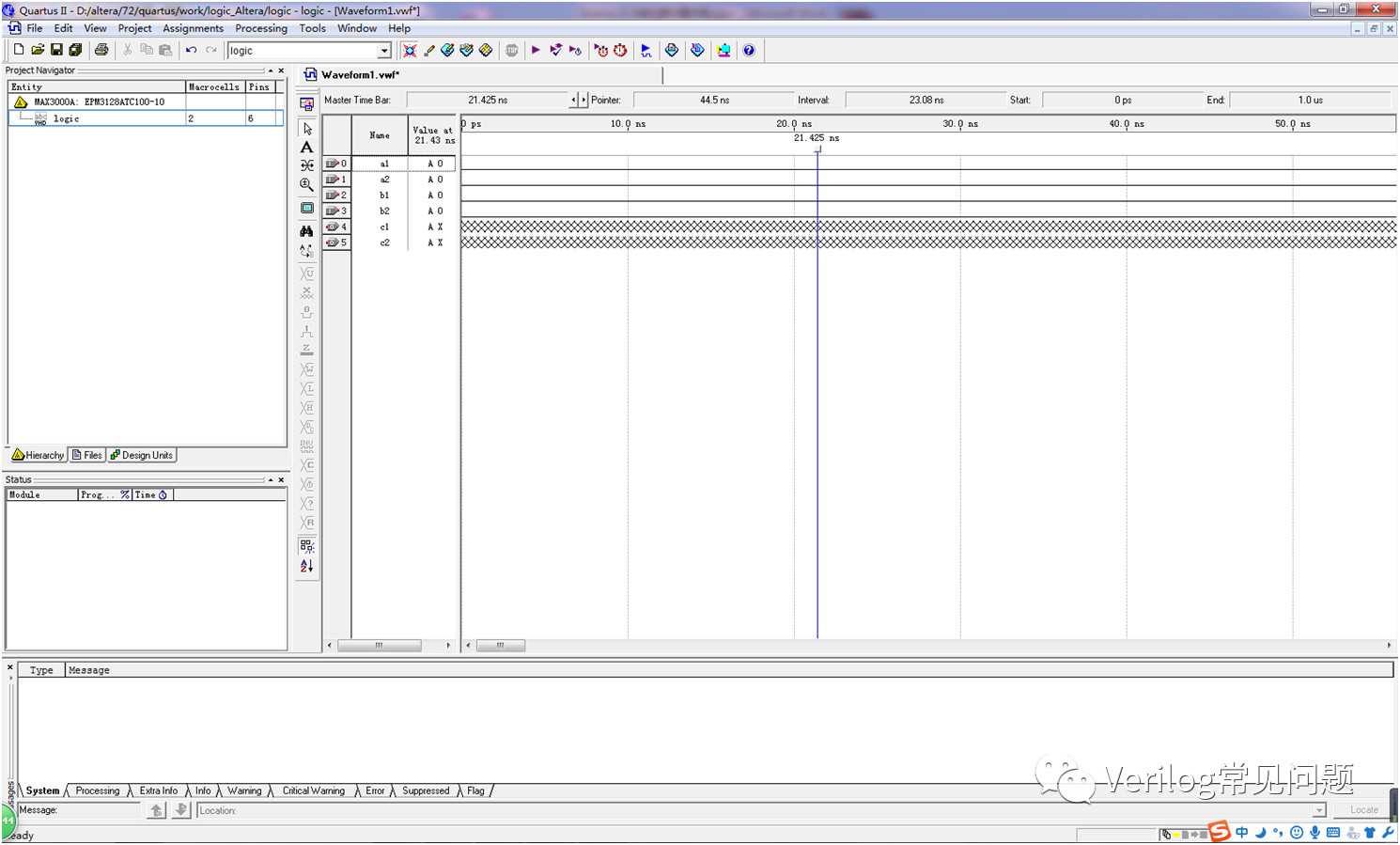
Task: Select the Suppressed messages tab
Action: click(426, 790)
